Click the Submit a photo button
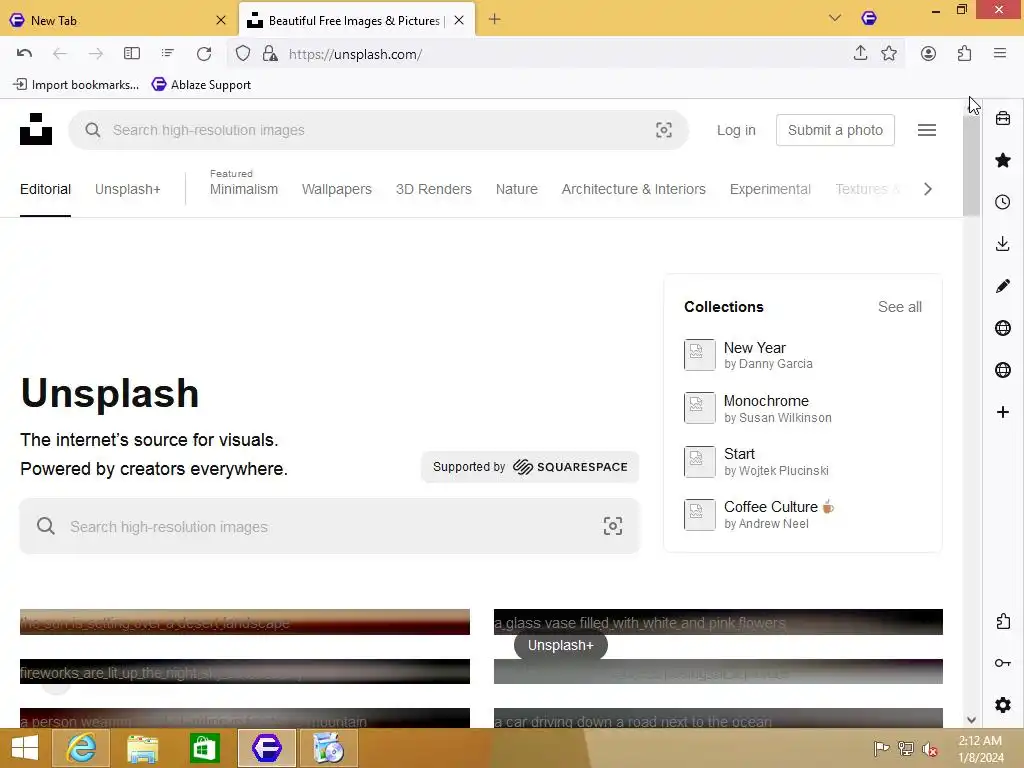Image resolution: width=1024 pixels, height=768 pixels. pyautogui.click(x=835, y=130)
